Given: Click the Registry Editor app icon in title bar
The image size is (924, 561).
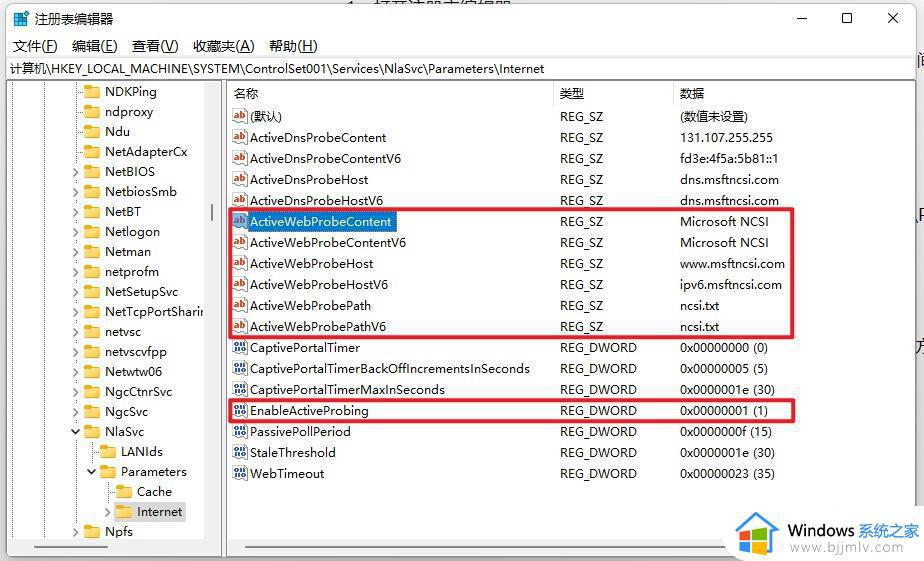Looking at the screenshot, I should click(21, 19).
